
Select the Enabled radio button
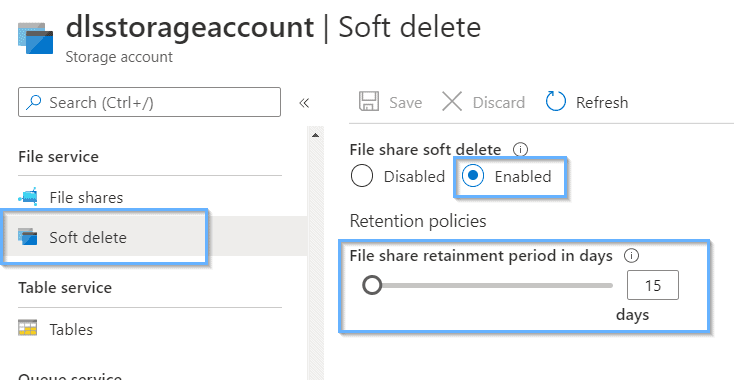click(x=473, y=176)
